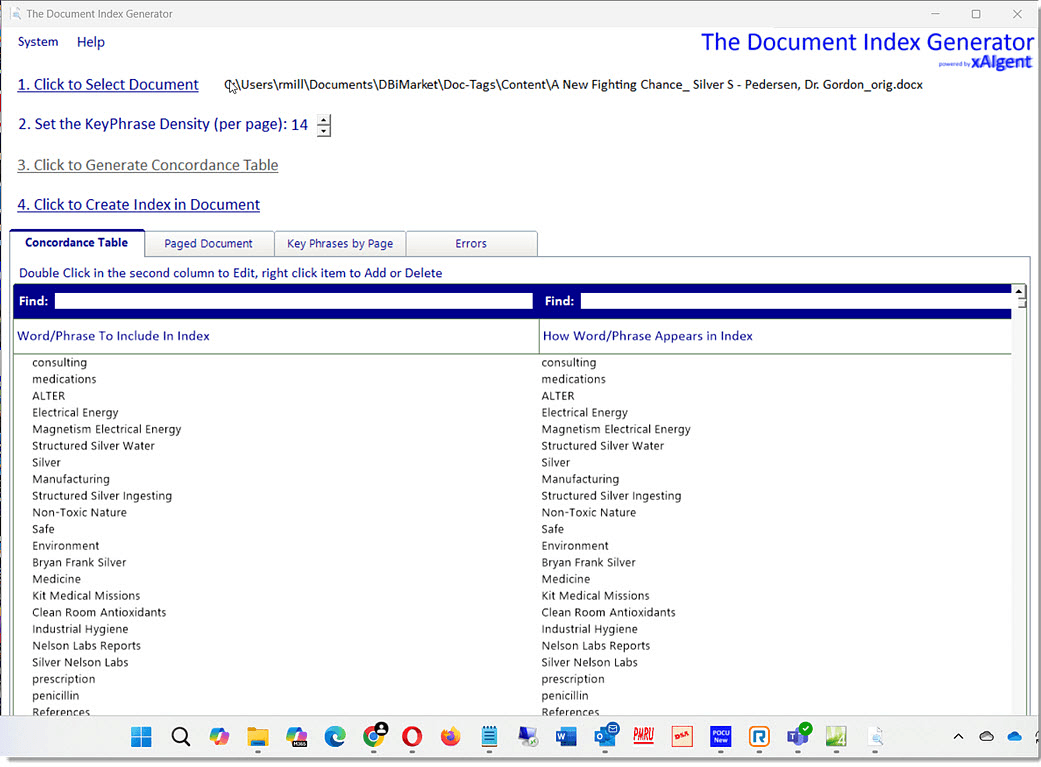The image size is (1041, 767).
Task: Click the blue OneDrive tray icon
Action: (1014, 736)
